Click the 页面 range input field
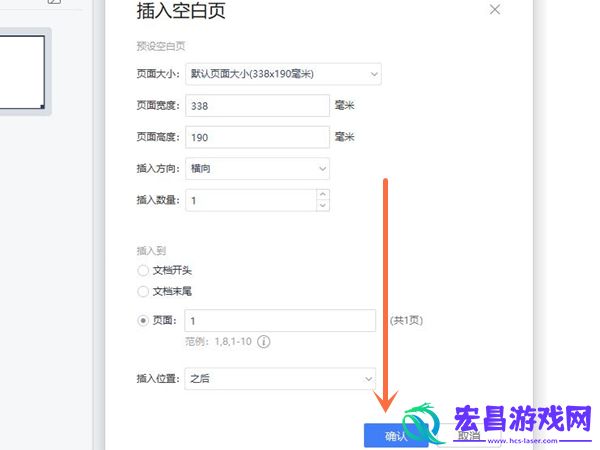The width and height of the screenshot is (600, 450). click(280, 321)
